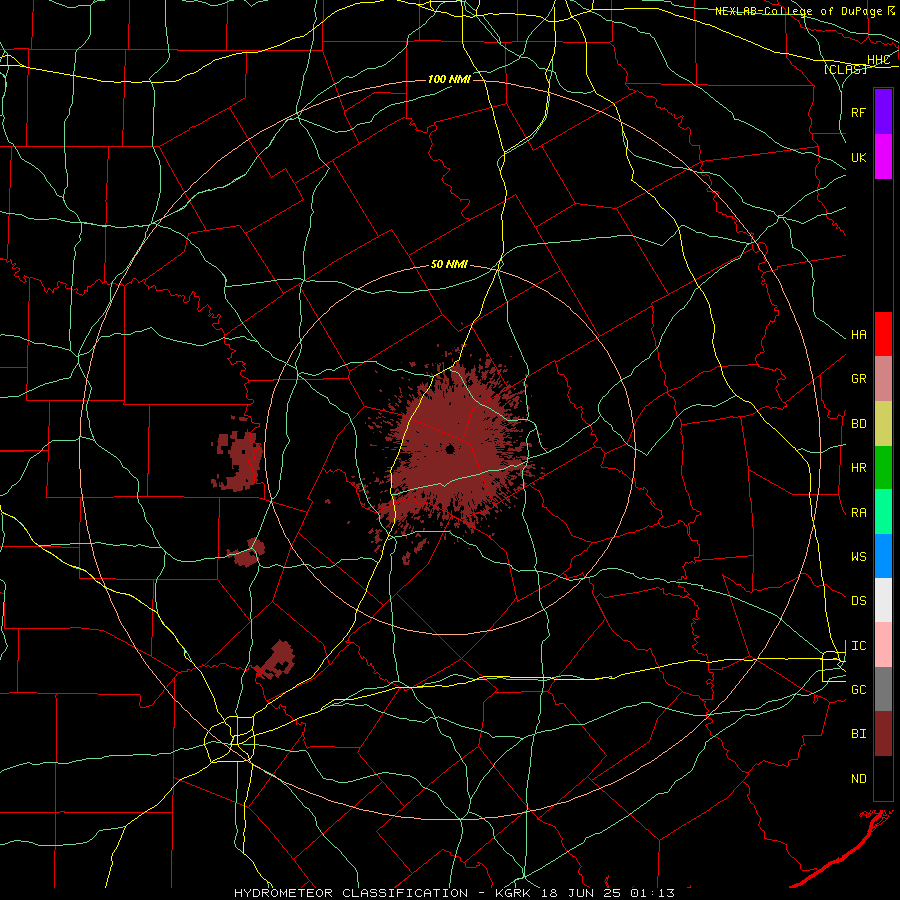Viewport: 900px width, 900px height.
Task: Click the 'HA' legend label
Action: [x=858, y=335]
